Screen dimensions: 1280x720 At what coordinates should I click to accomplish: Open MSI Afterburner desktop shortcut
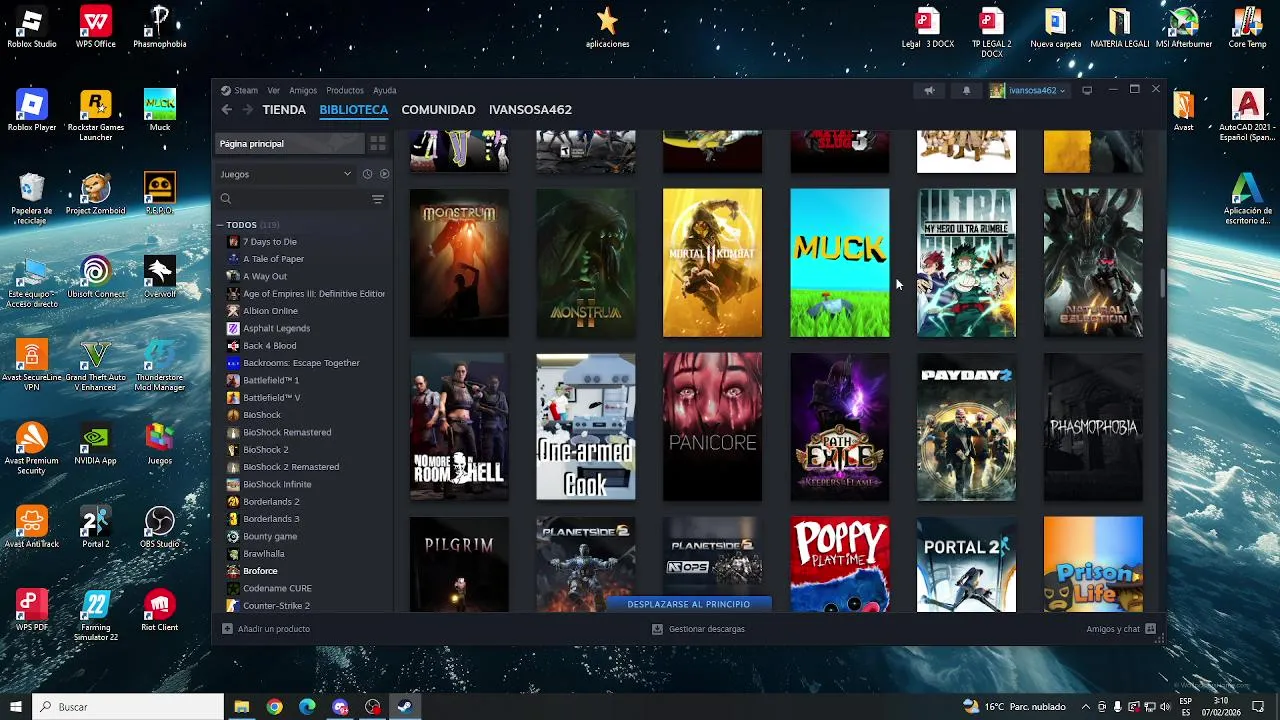(x=1184, y=27)
